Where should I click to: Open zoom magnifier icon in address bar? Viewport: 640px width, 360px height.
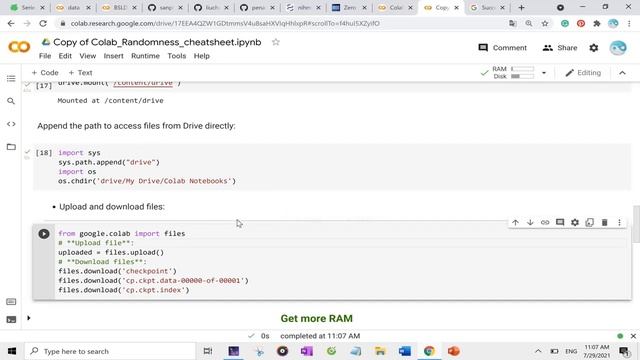(x=529, y=24)
